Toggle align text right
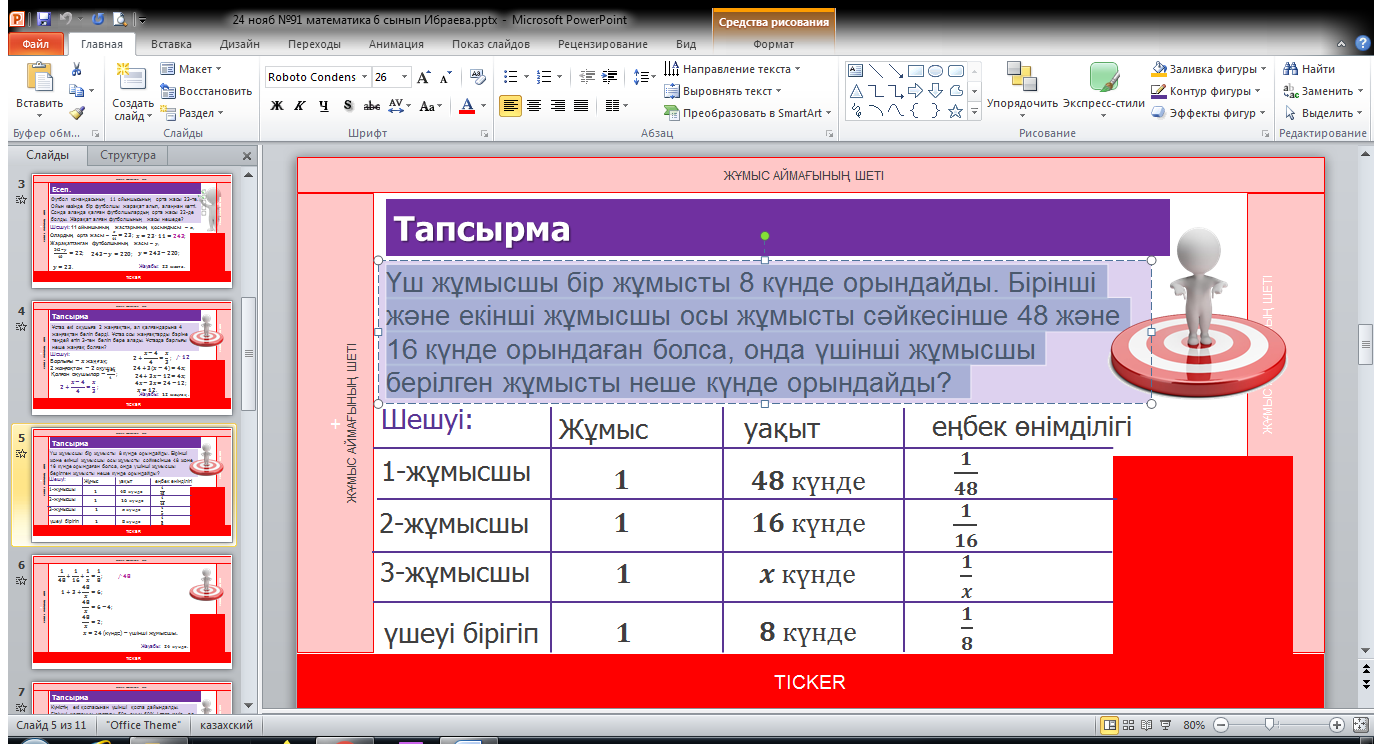1382x744 pixels. (x=557, y=106)
